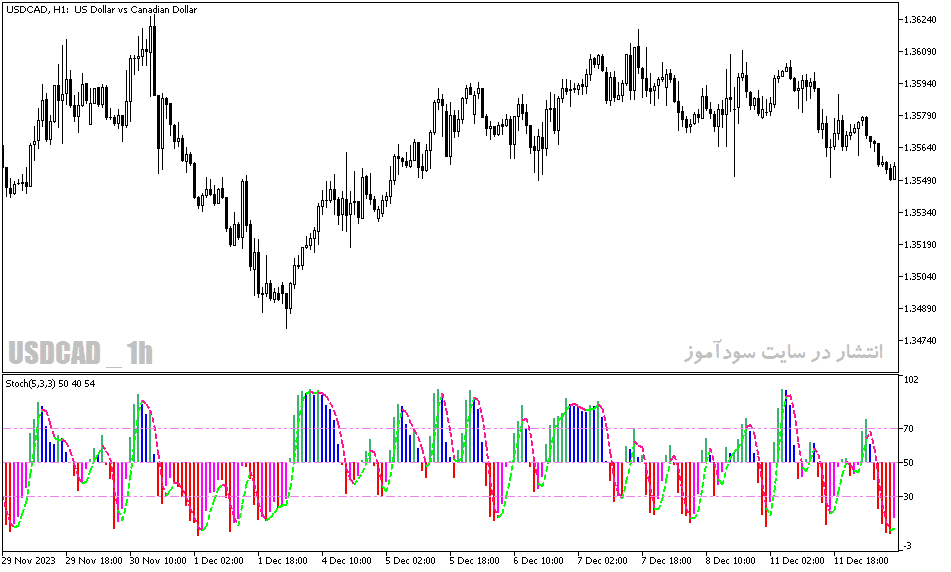Click the 8 Dec 10:00 time axis label

pos(731,560)
